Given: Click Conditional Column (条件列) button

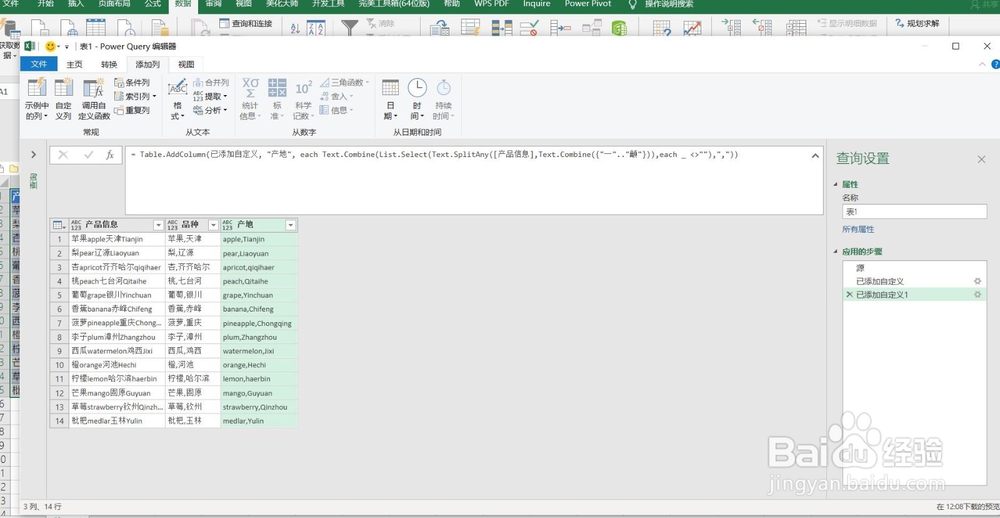Looking at the screenshot, I should 132,82.
